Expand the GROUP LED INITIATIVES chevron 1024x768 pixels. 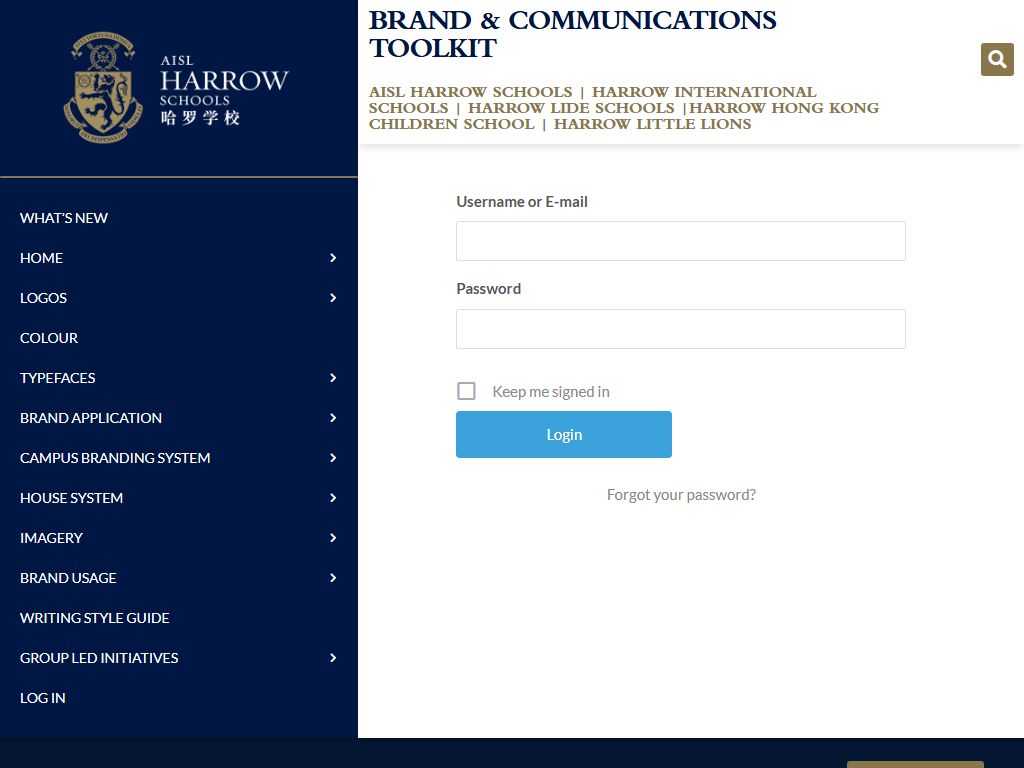333,658
